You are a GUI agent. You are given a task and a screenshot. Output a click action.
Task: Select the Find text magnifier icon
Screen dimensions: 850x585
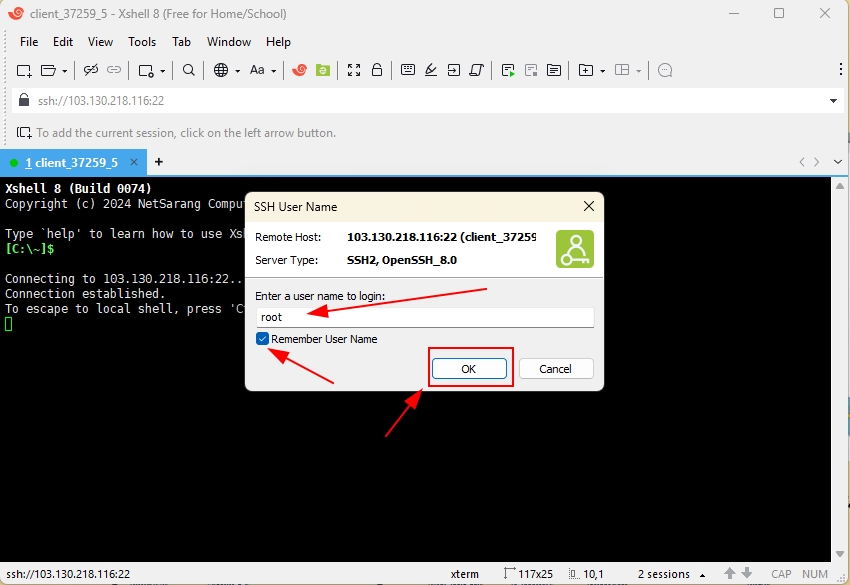click(x=187, y=70)
